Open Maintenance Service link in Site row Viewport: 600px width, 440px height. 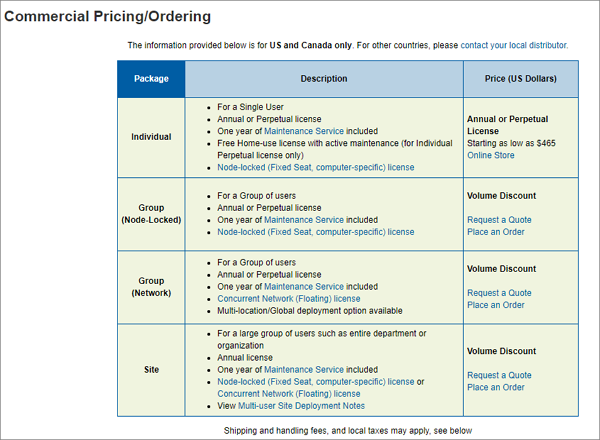[x=304, y=369]
